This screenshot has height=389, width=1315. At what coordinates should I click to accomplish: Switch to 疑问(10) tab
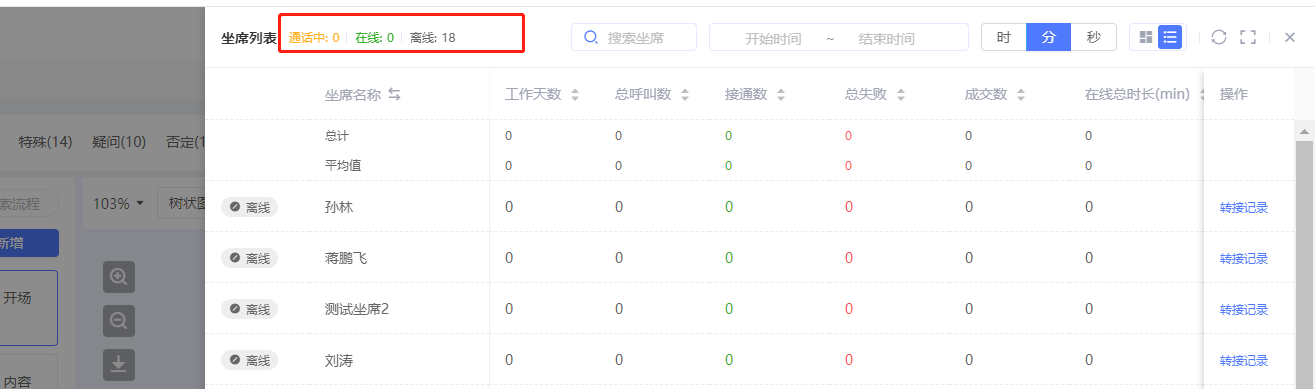(119, 142)
